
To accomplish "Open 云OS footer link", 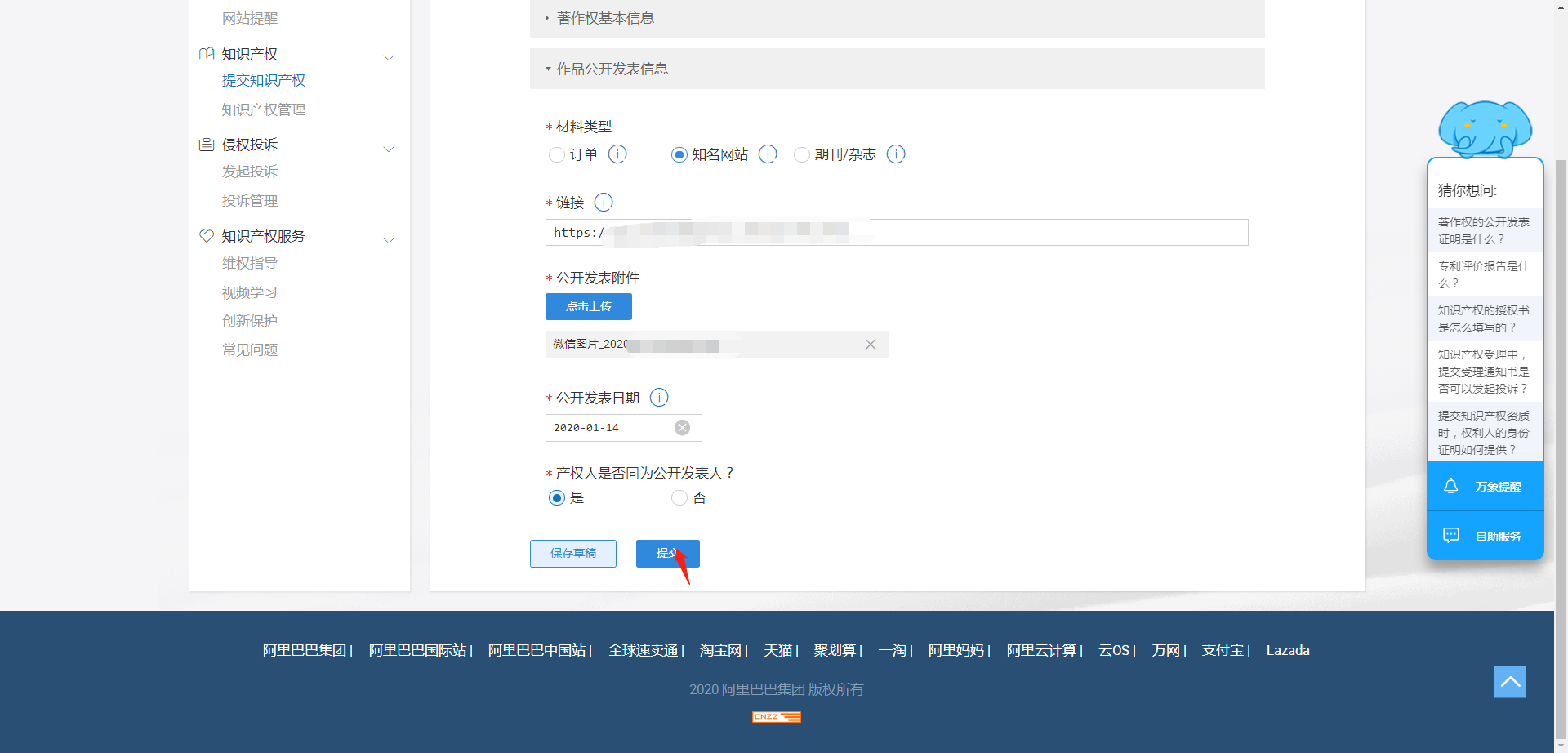I will tap(1114, 650).
